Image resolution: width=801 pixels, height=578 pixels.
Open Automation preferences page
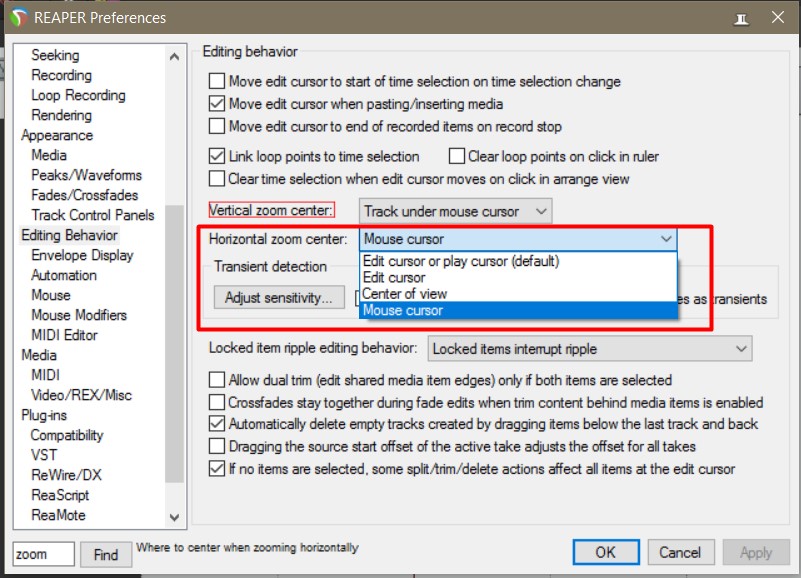(x=64, y=275)
